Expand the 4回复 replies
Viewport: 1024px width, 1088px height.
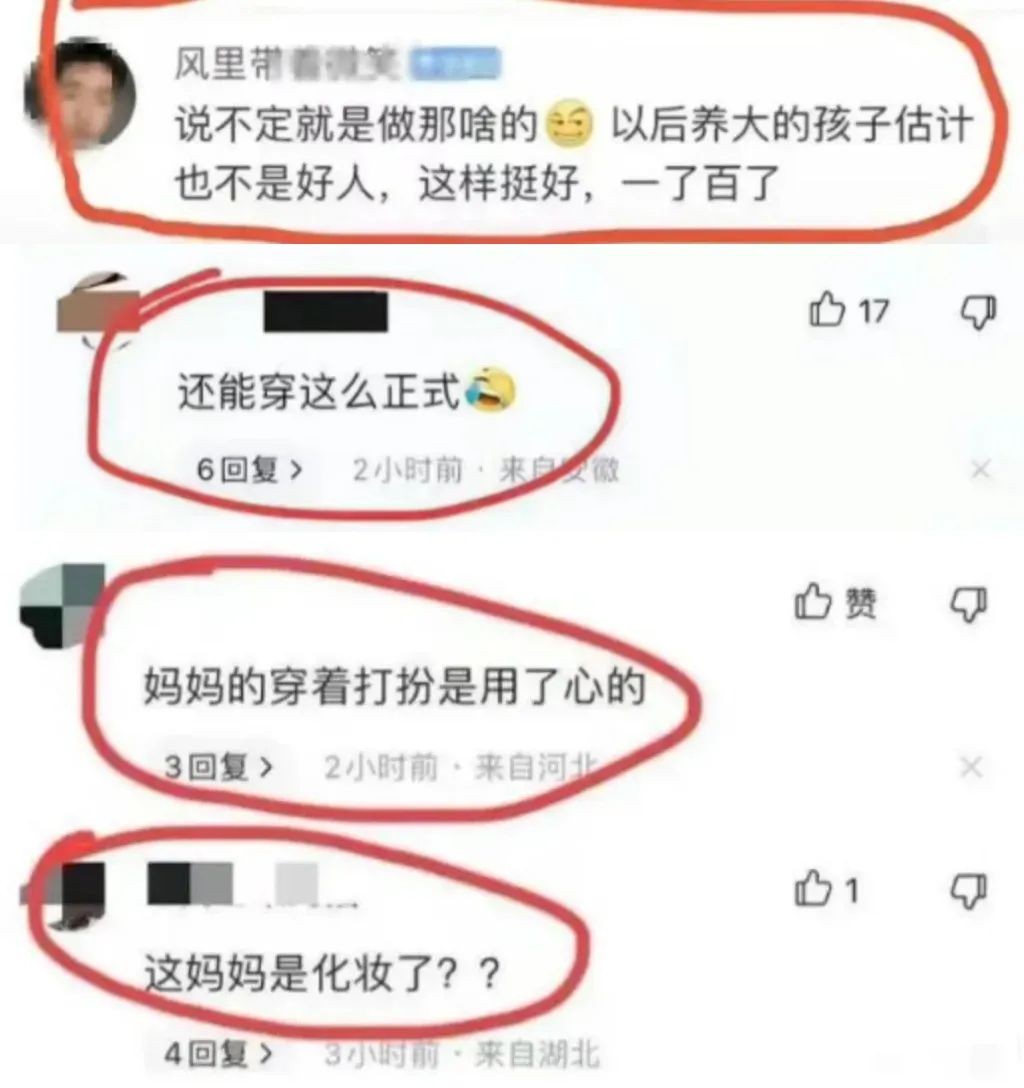[x=219, y=1054]
